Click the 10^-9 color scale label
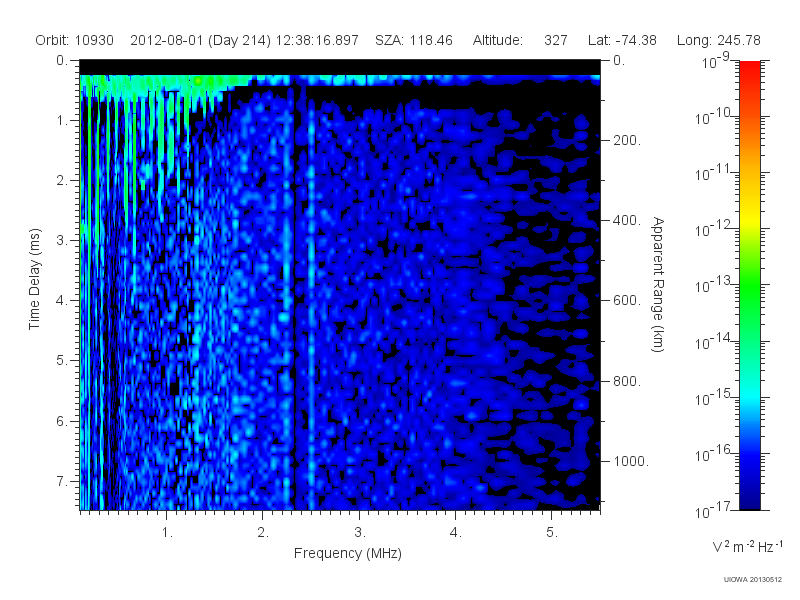The height and width of the screenshot is (600, 800). (x=716, y=62)
